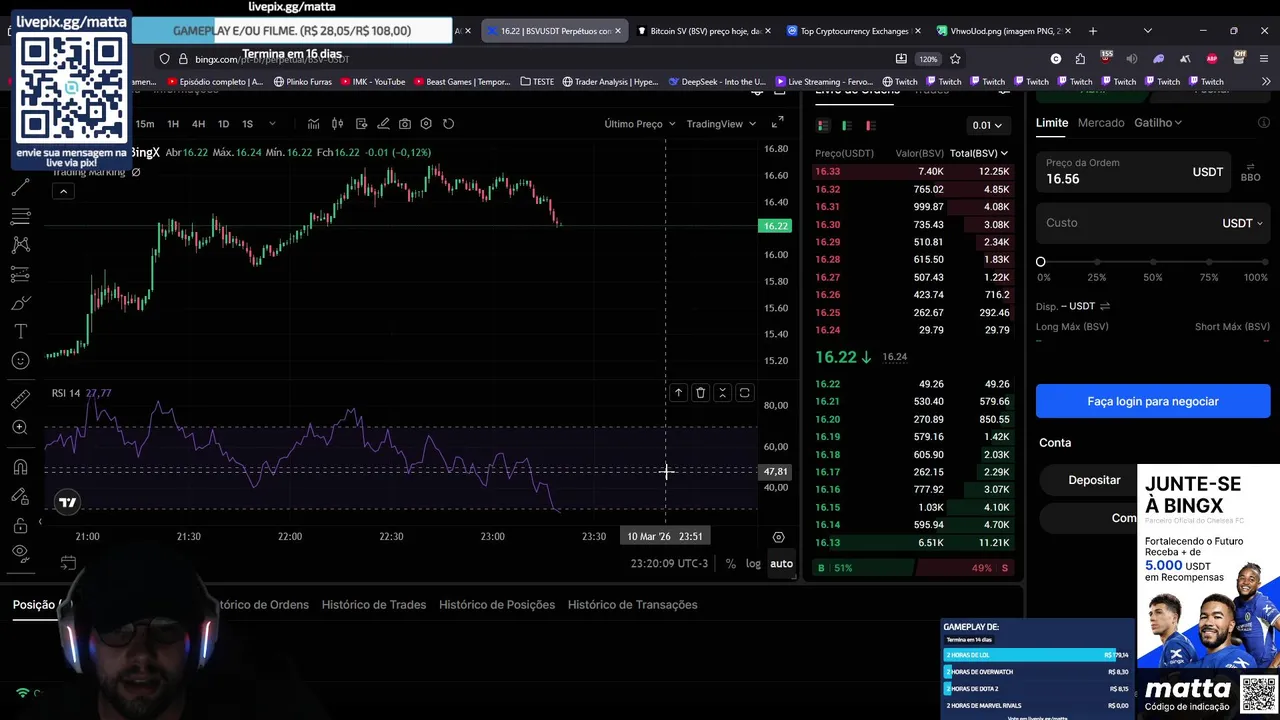Open the 0.01 price grouping dropdown
1280x720 pixels.
point(987,125)
